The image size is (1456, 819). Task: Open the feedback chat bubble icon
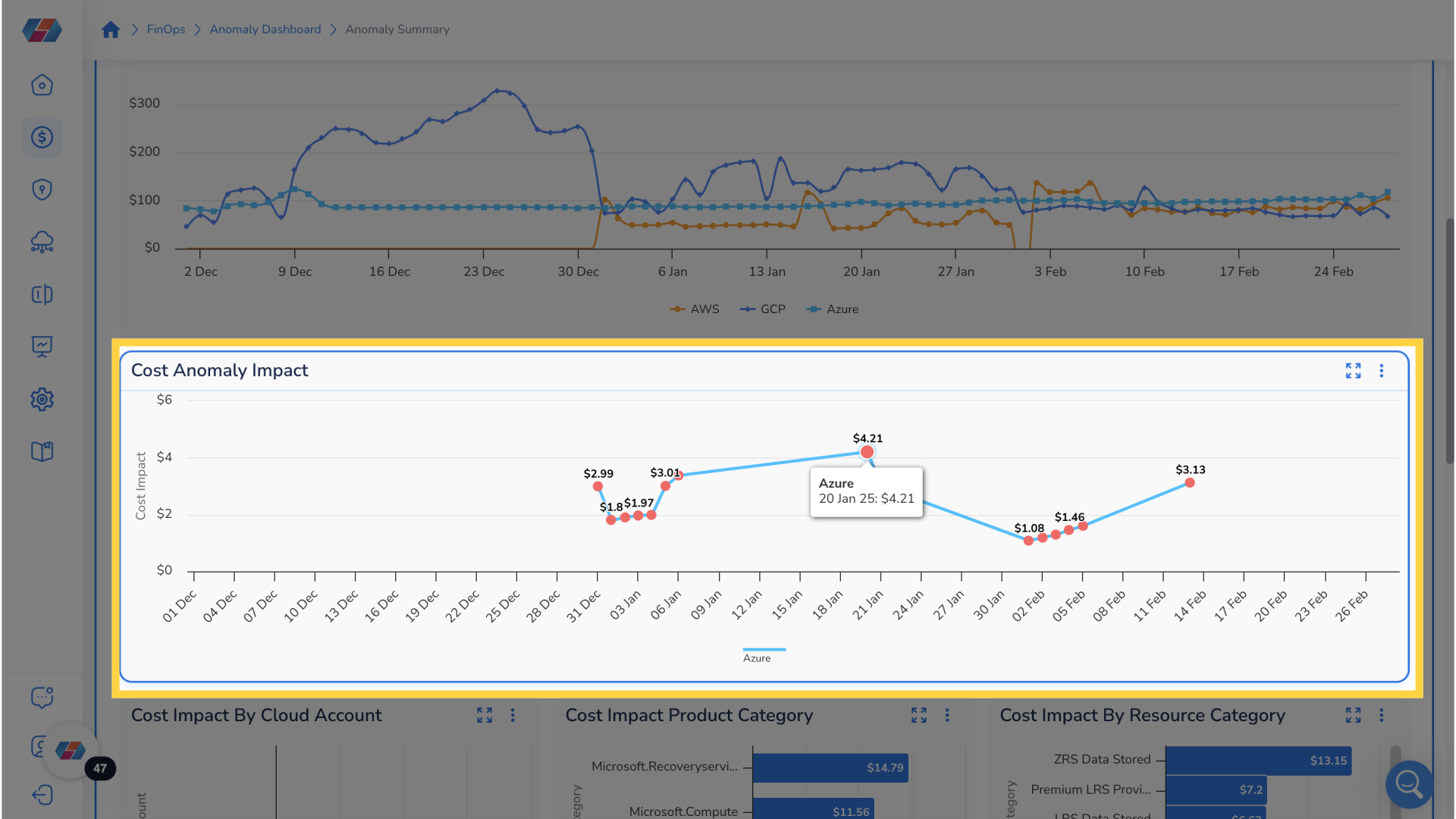[x=42, y=698]
